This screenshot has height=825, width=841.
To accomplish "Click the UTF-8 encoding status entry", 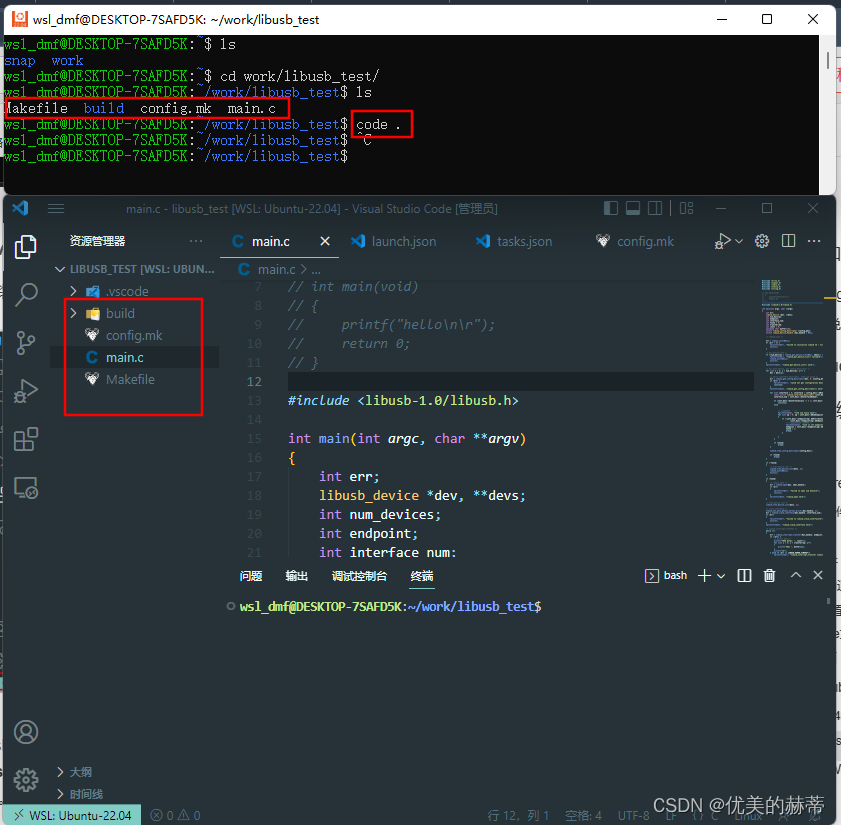I will click(633, 815).
